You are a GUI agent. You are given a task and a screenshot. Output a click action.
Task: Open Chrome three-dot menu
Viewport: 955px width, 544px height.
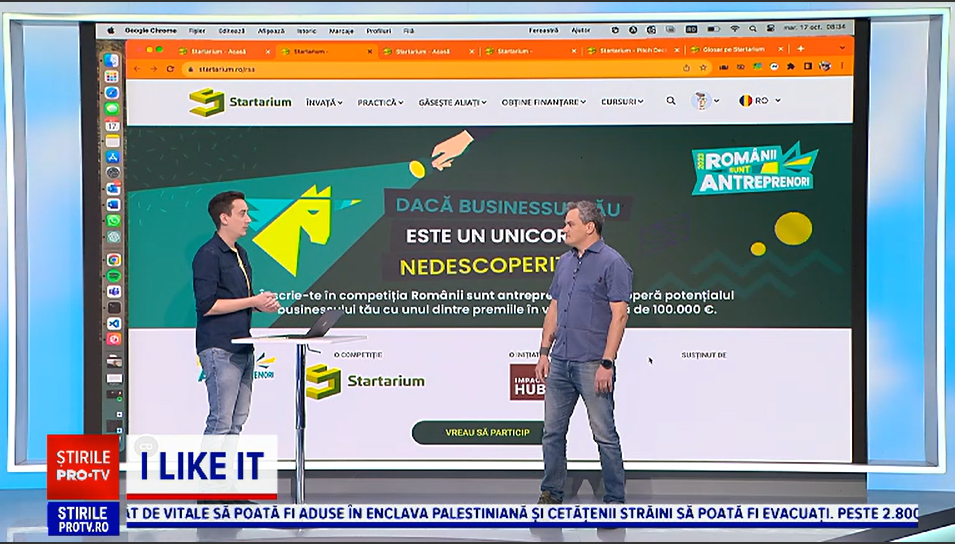click(843, 66)
